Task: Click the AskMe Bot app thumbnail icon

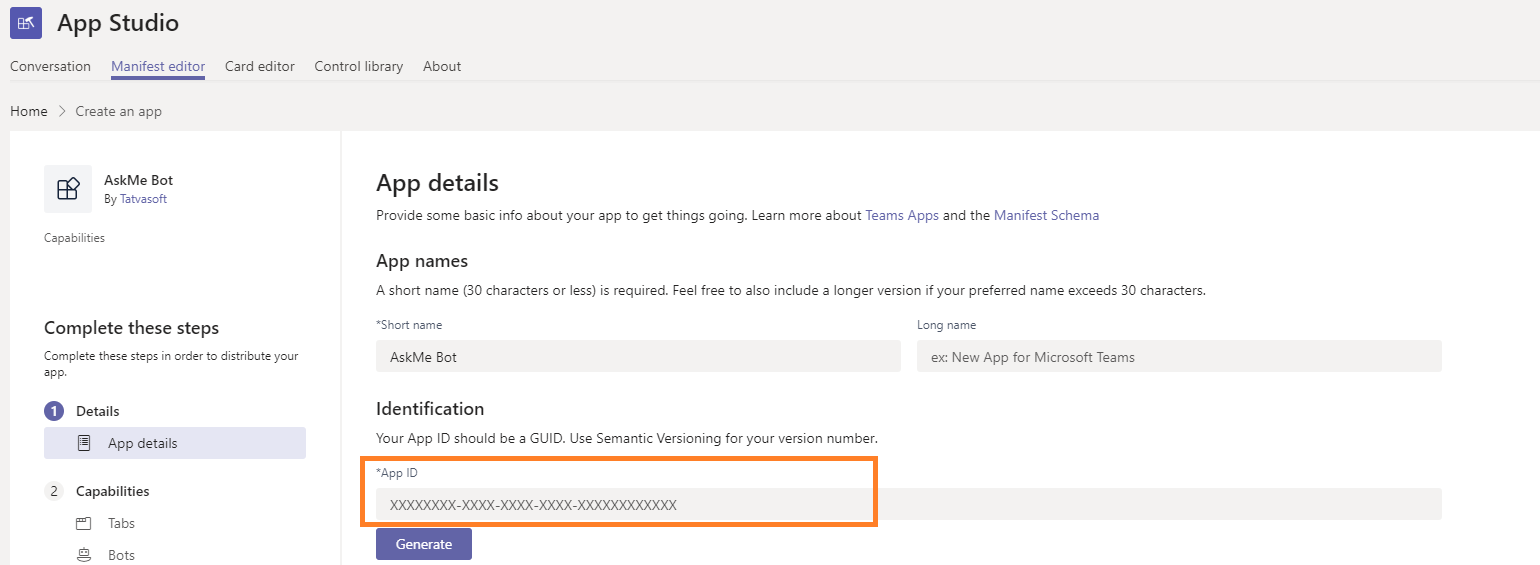Action: coord(68,189)
